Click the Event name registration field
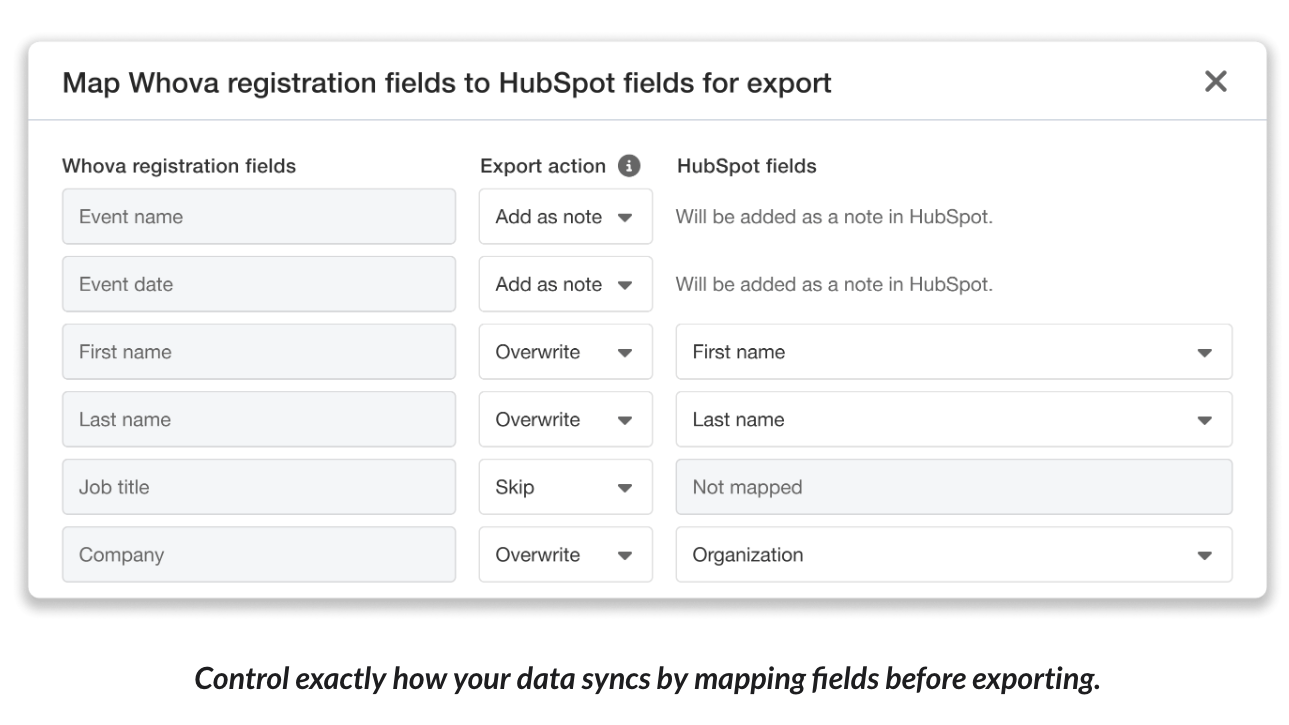 pyautogui.click(x=259, y=217)
